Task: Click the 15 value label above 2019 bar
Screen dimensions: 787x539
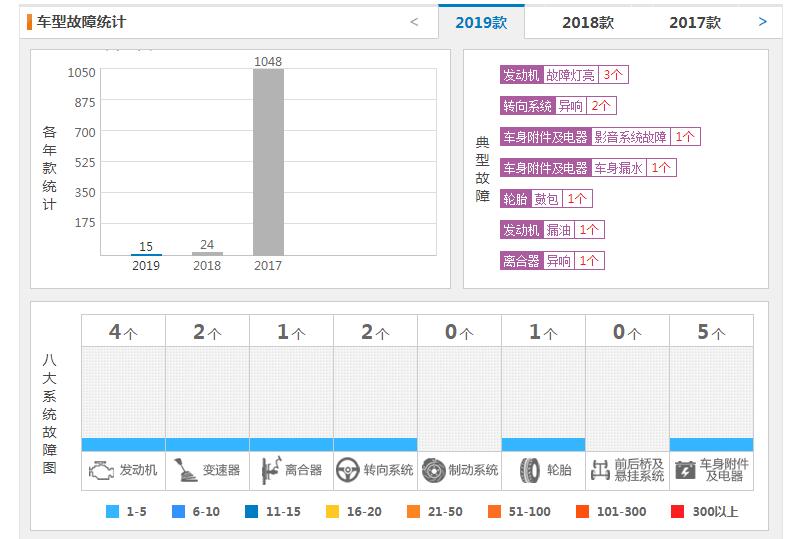Action: (x=146, y=246)
